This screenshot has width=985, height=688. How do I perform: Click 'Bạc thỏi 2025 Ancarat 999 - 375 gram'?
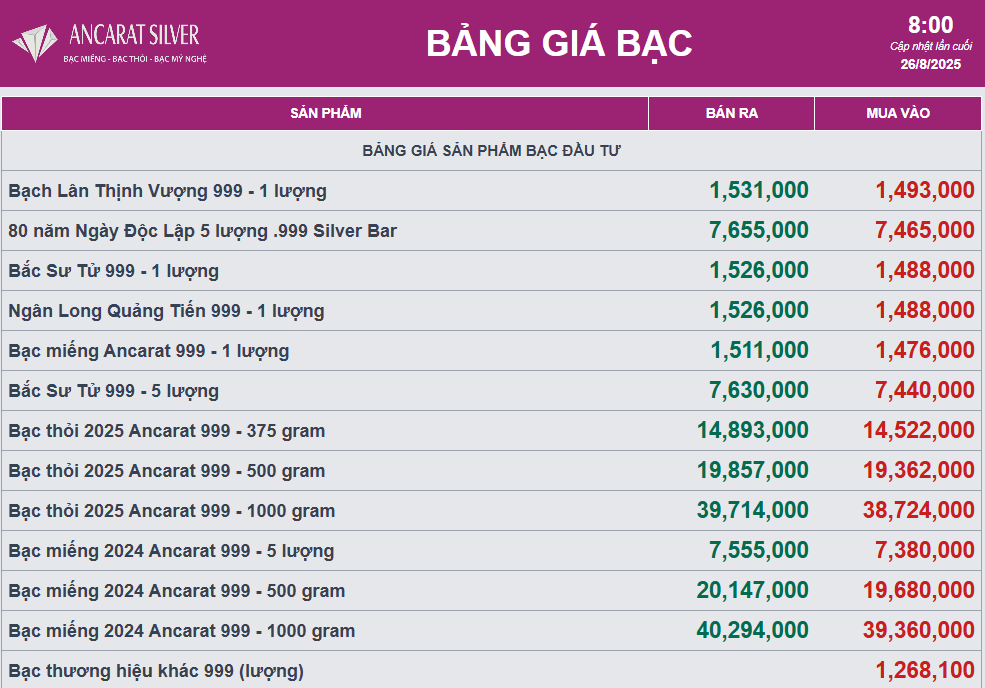click(166, 430)
